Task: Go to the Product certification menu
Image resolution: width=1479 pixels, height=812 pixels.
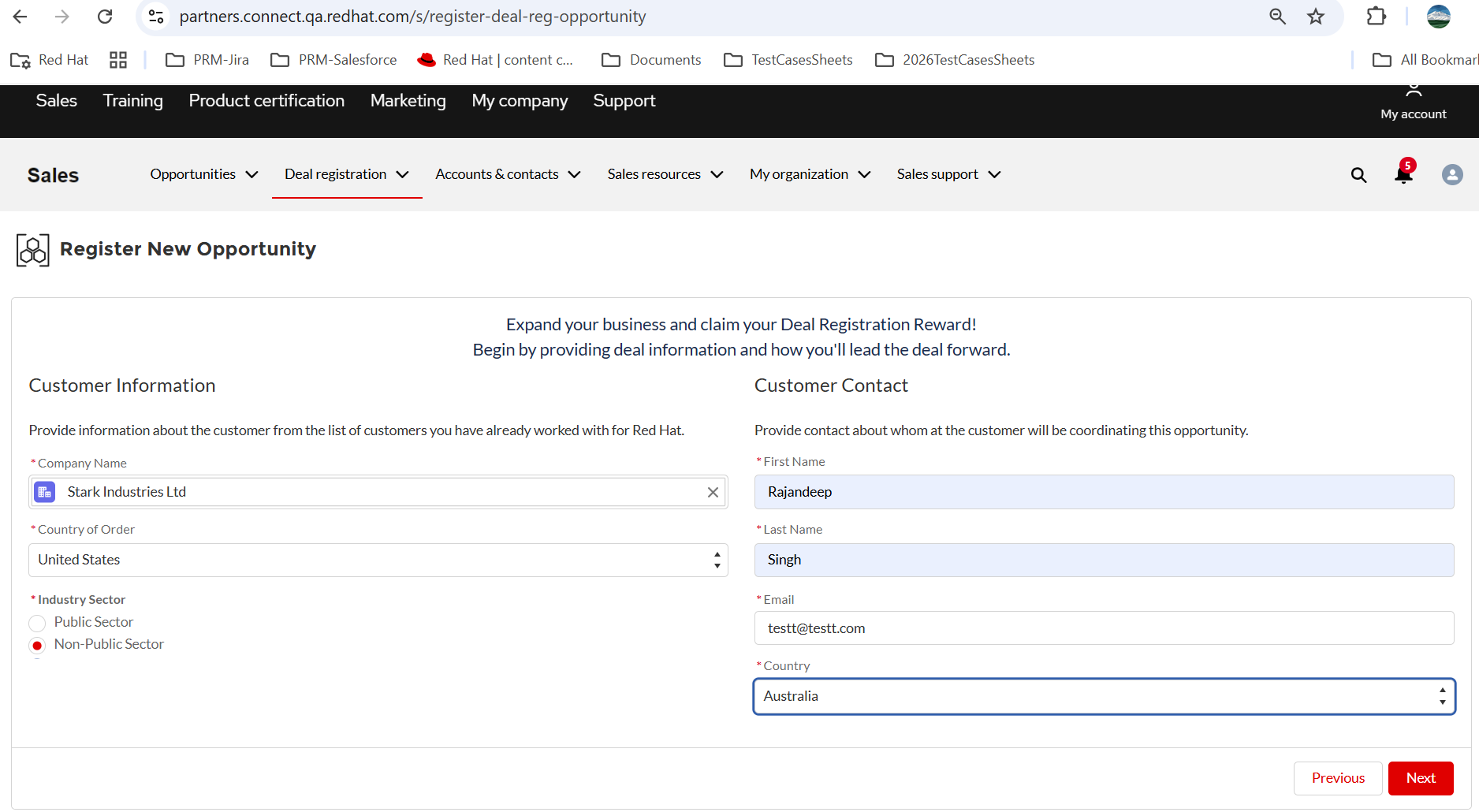Action: [266, 101]
